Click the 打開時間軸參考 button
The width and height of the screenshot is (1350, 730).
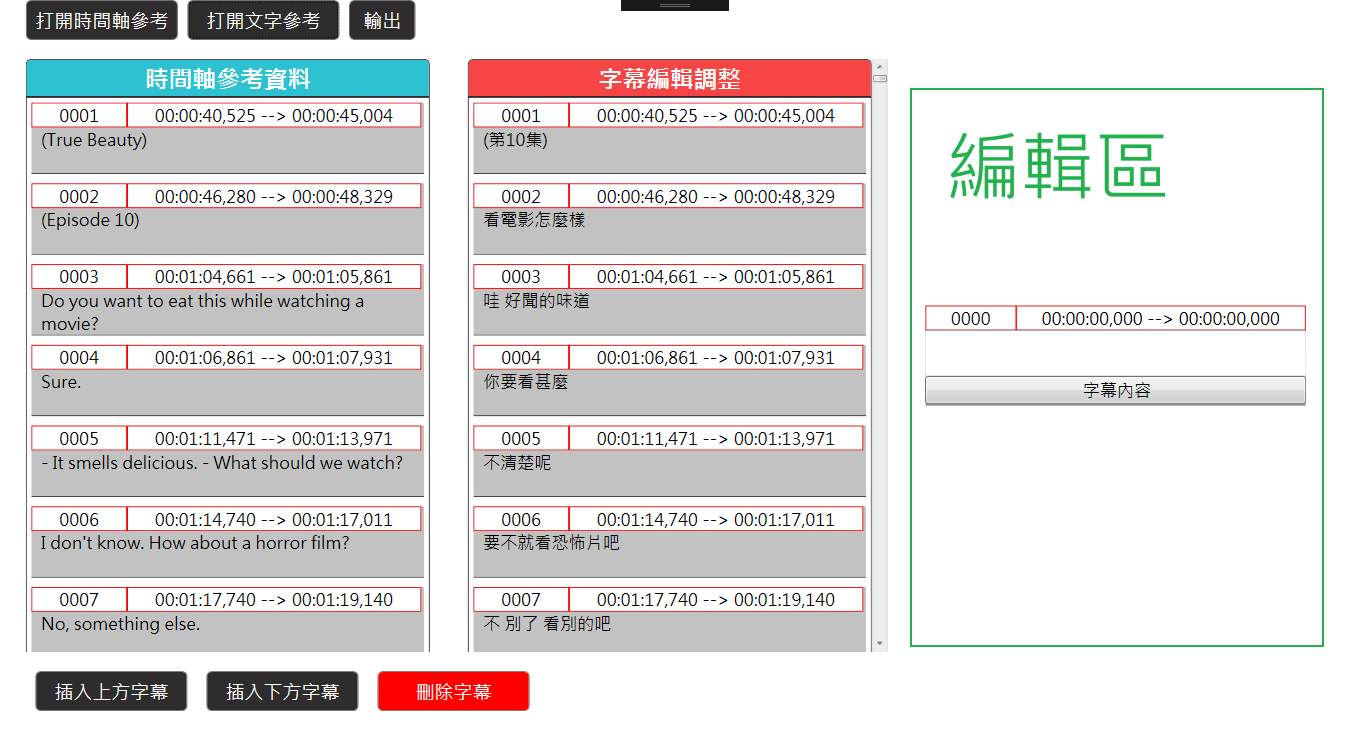point(102,21)
